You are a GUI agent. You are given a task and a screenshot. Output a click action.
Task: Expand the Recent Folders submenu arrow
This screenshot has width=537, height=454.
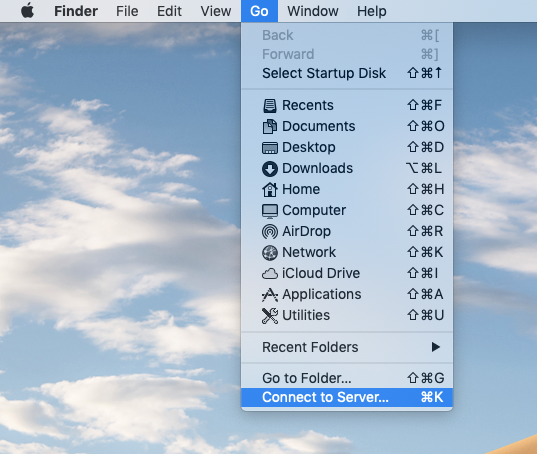[436, 347]
